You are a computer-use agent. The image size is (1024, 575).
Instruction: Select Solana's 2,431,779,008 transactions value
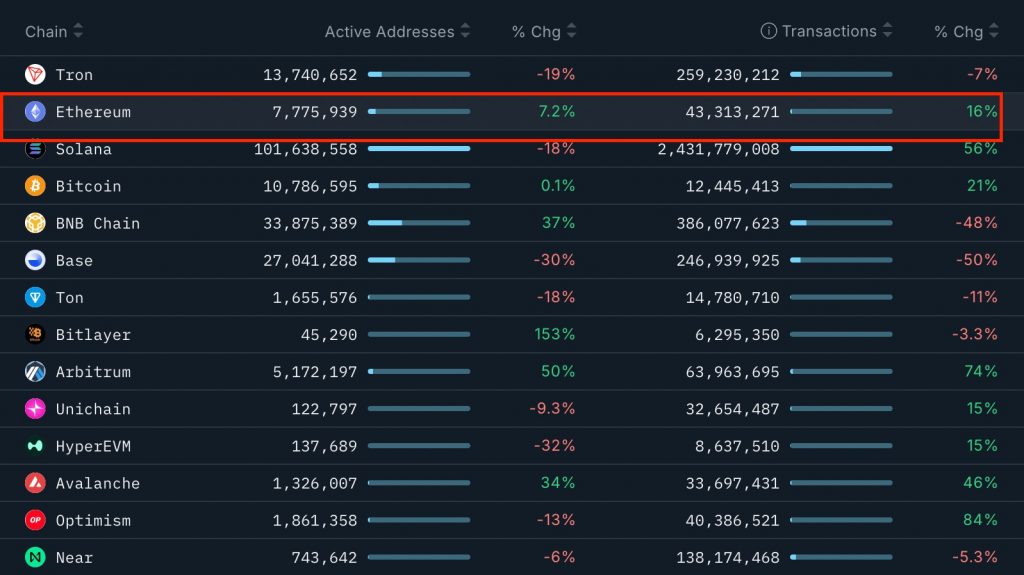[718, 150]
